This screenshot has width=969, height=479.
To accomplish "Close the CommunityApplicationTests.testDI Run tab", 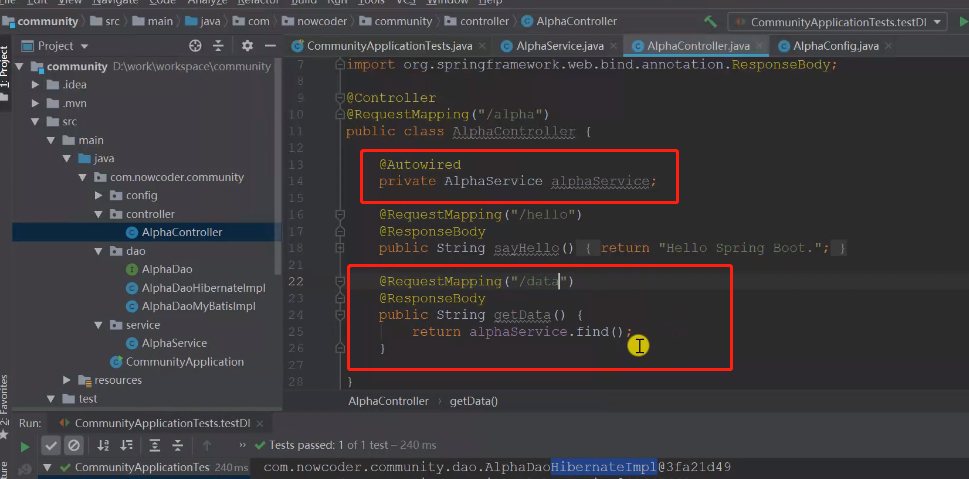I will point(260,423).
